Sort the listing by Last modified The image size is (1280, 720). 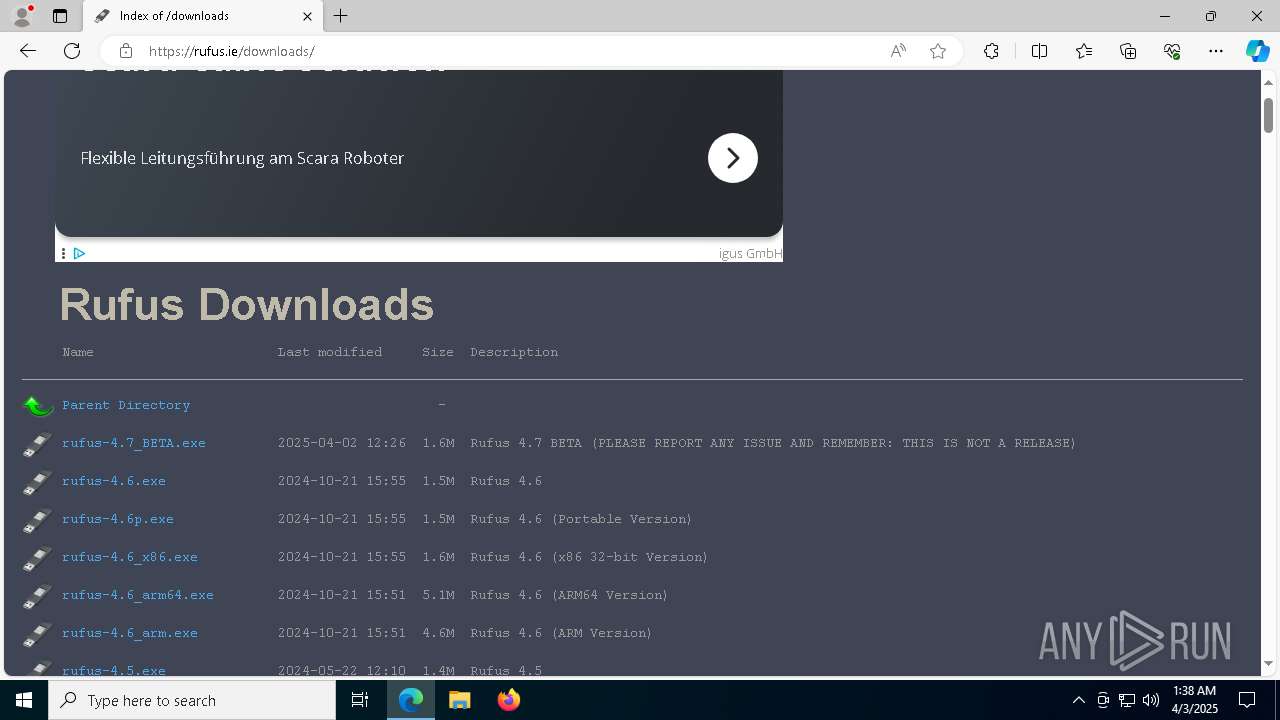click(x=330, y=352)
